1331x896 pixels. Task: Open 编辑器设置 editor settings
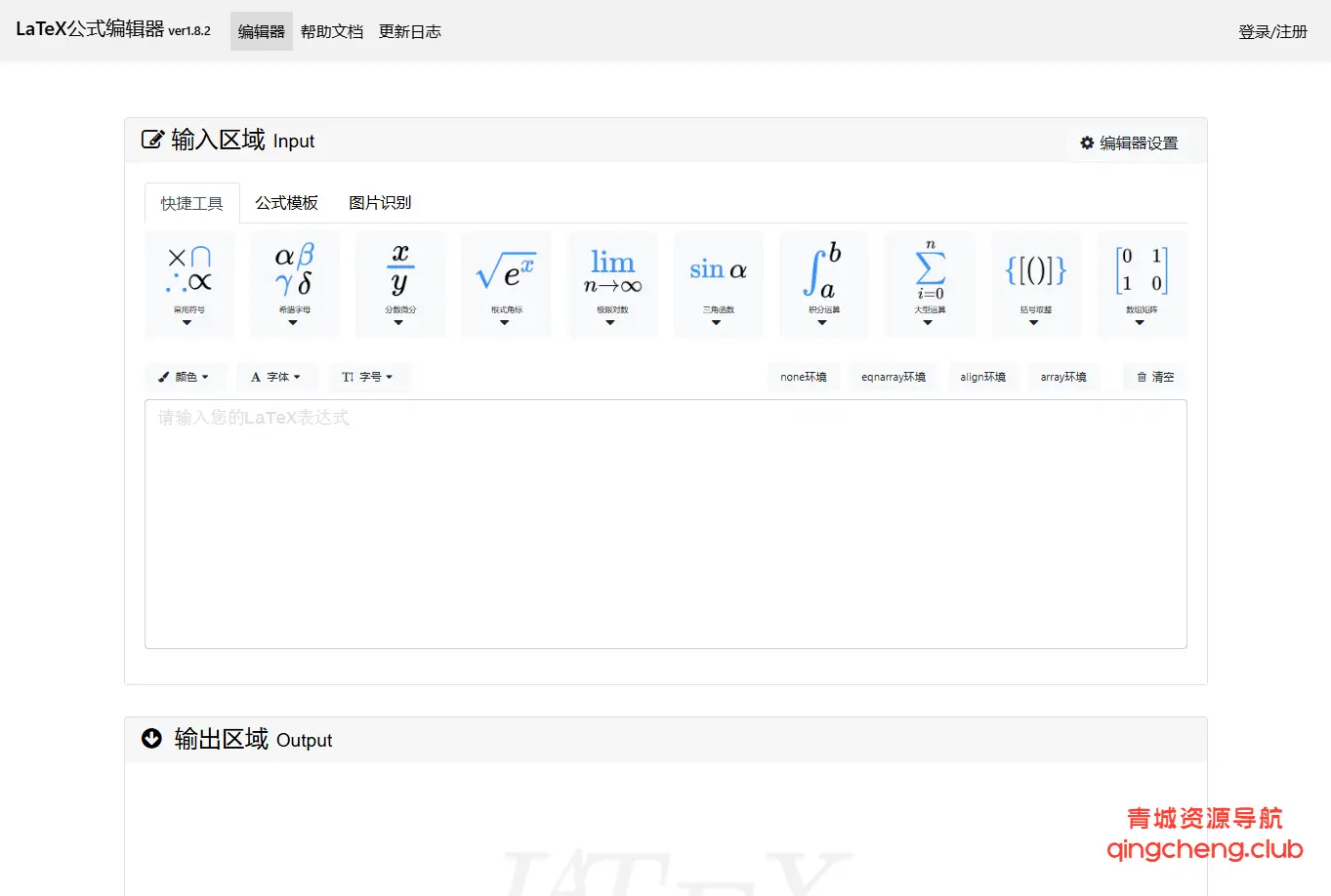point(1129,143)
